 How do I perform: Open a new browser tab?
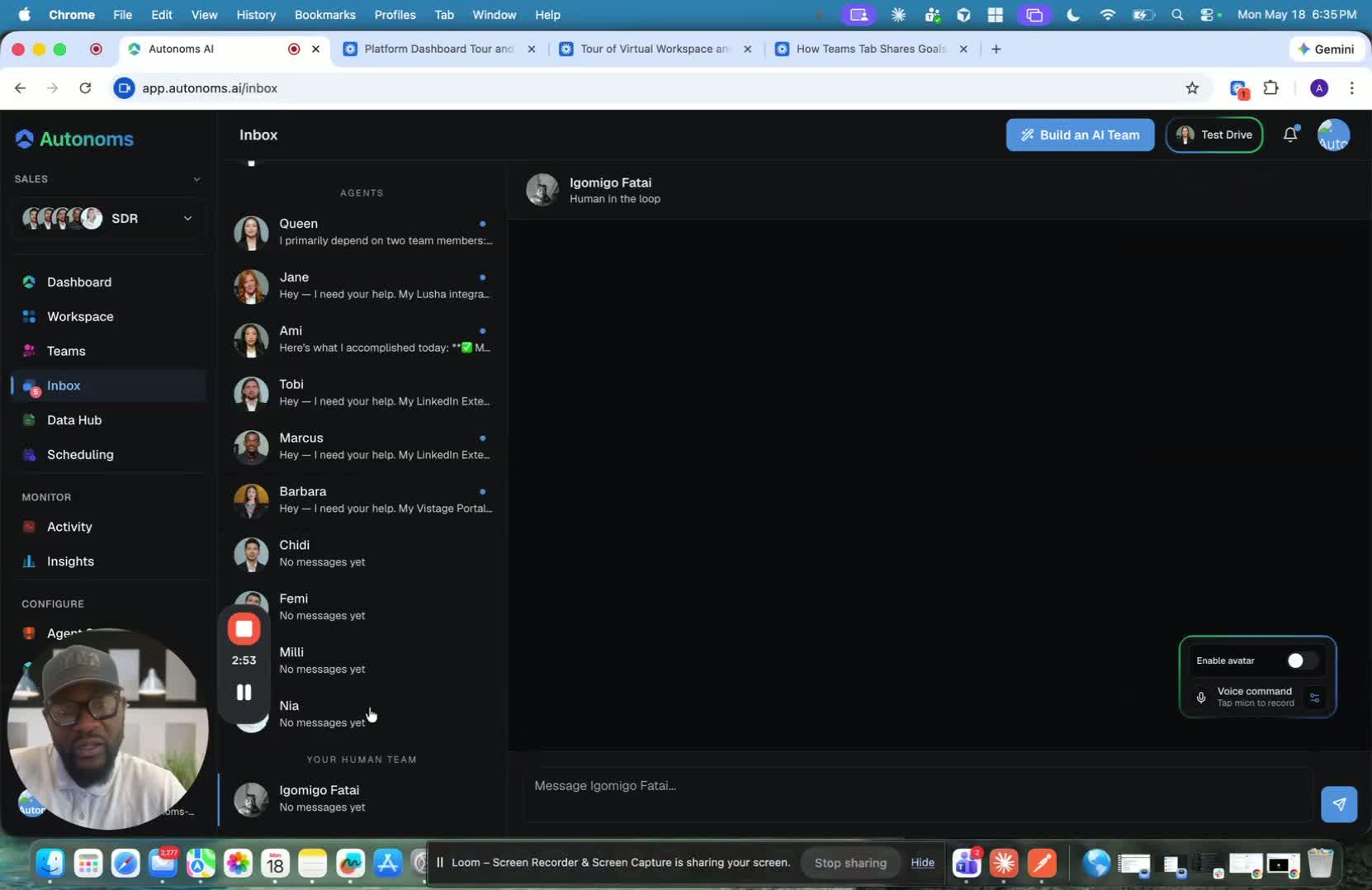click(x=996, y=49)
